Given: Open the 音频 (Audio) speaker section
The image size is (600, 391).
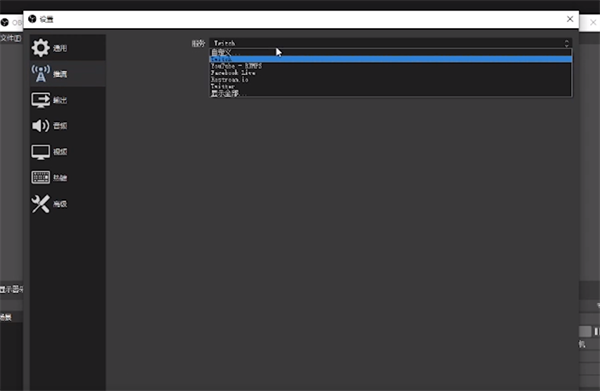Looking at the screenshot, I should 68,125.
